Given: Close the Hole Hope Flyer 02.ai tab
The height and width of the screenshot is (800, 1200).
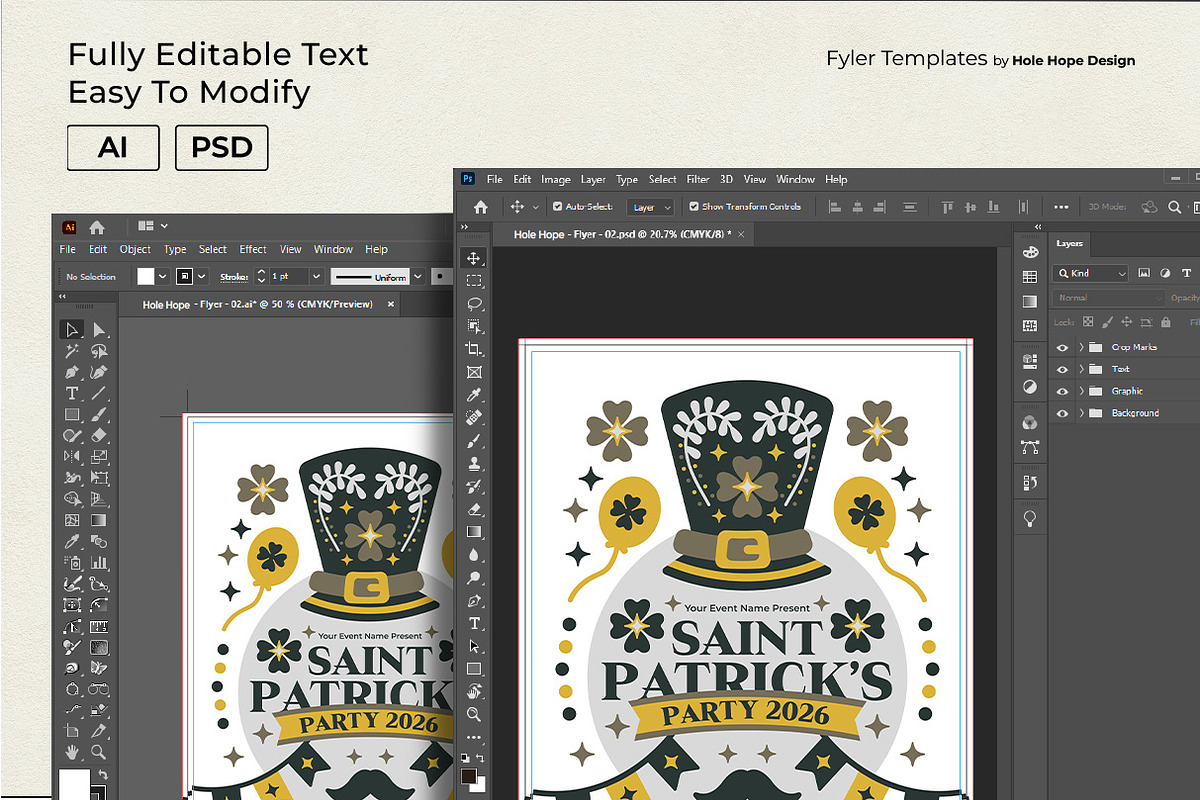Looking at the screenshot, I should click(391, 304).
